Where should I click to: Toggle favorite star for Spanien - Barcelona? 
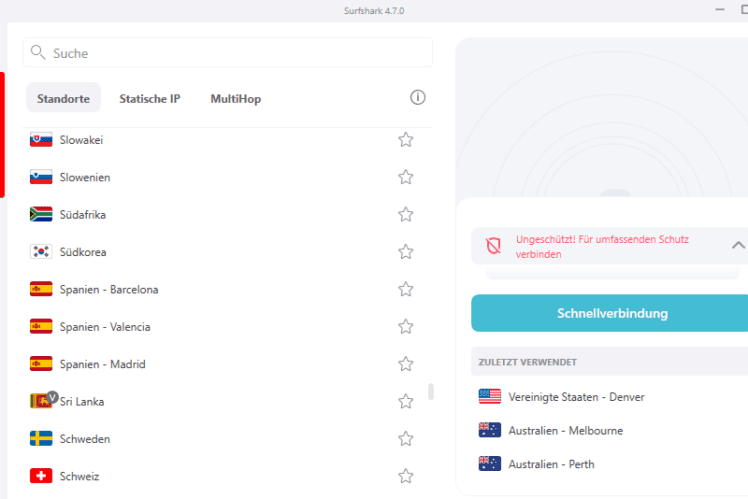pos(405,289)
